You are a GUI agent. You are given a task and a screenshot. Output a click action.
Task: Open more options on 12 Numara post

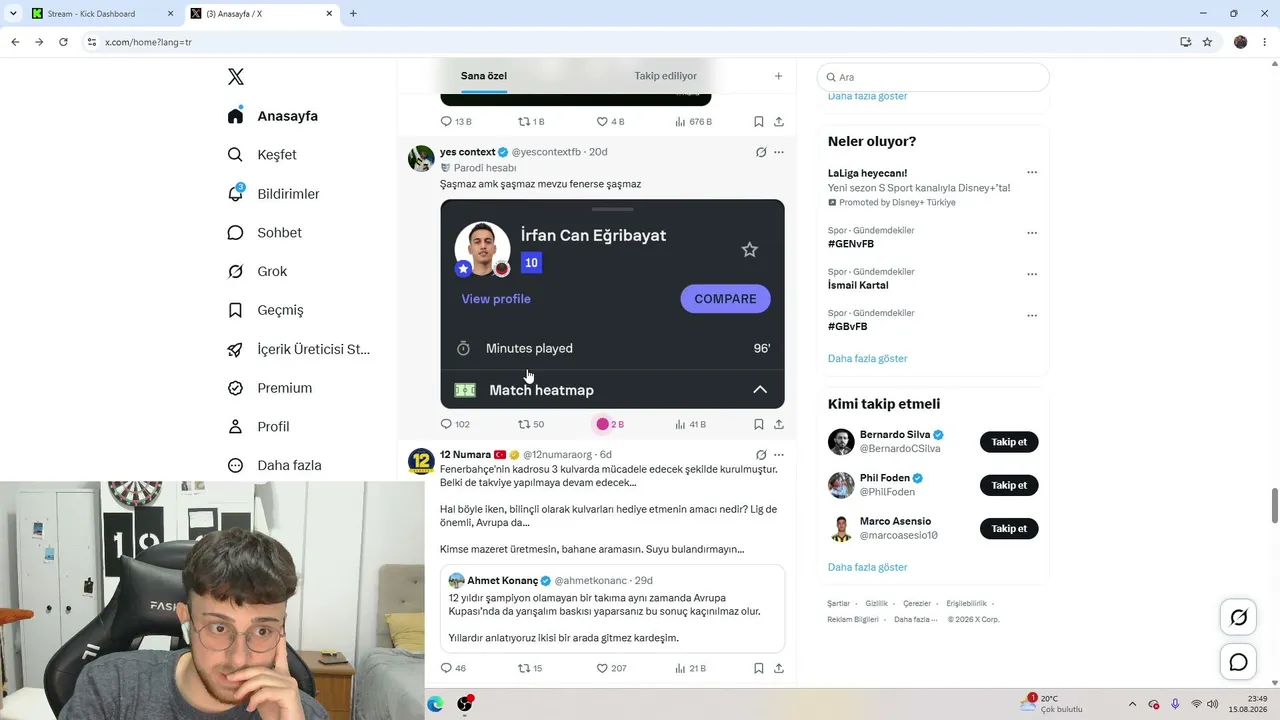[x=779, y=455]
